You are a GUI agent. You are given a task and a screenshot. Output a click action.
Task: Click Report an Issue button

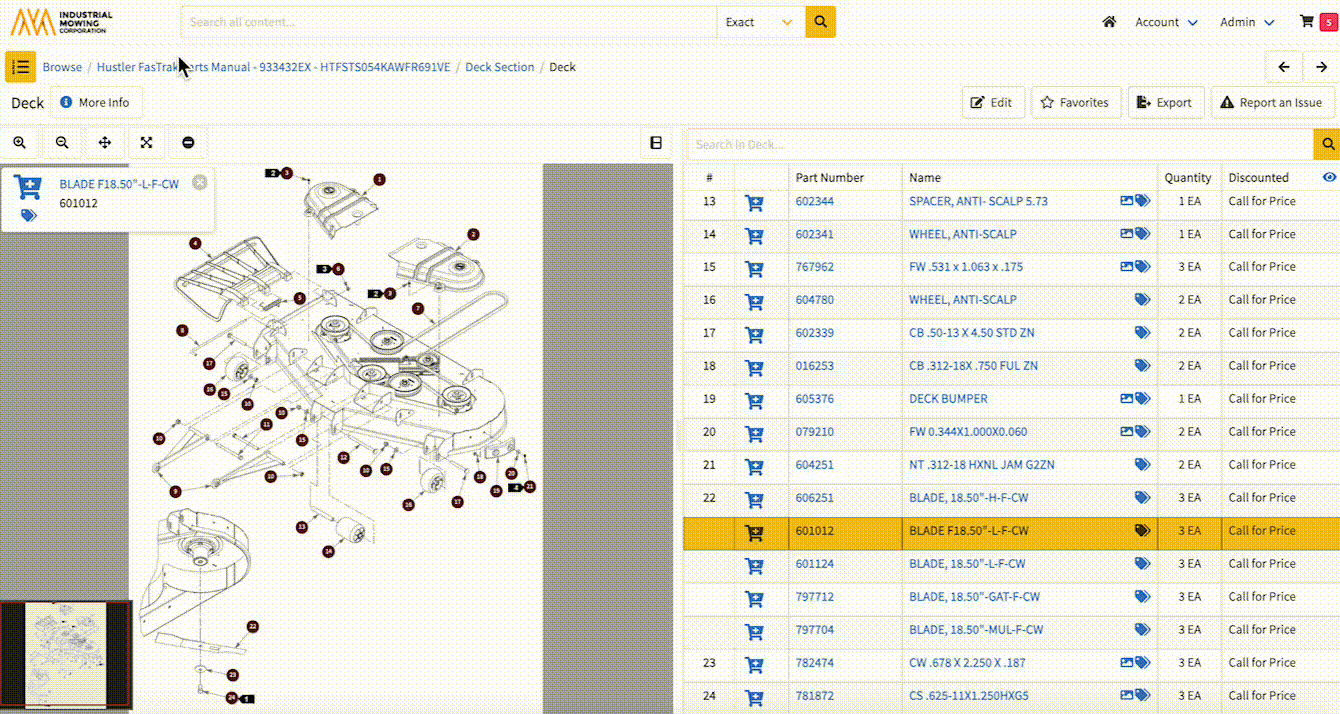(1271, 102)
